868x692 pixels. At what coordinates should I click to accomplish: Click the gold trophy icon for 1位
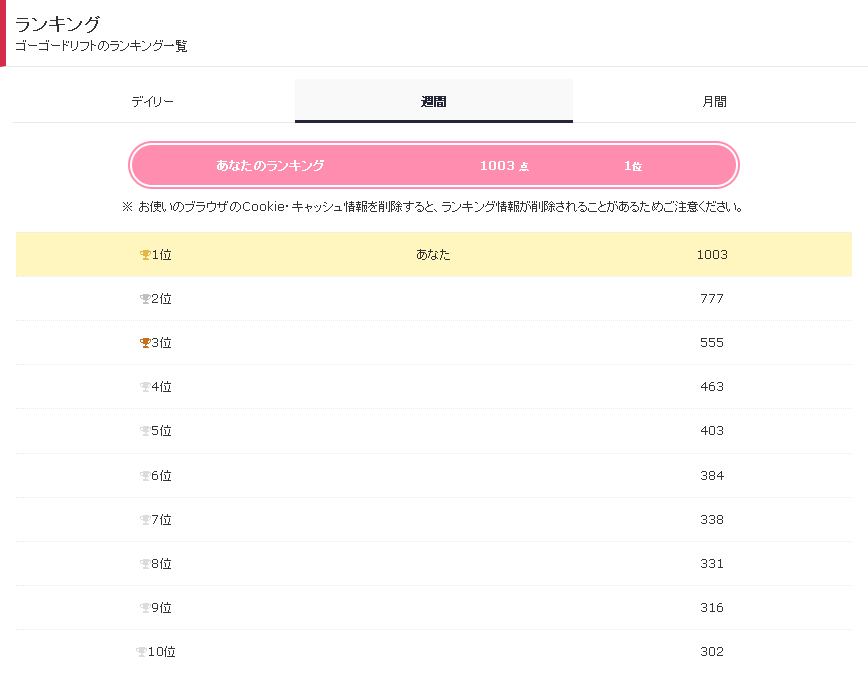click(145, 255)
